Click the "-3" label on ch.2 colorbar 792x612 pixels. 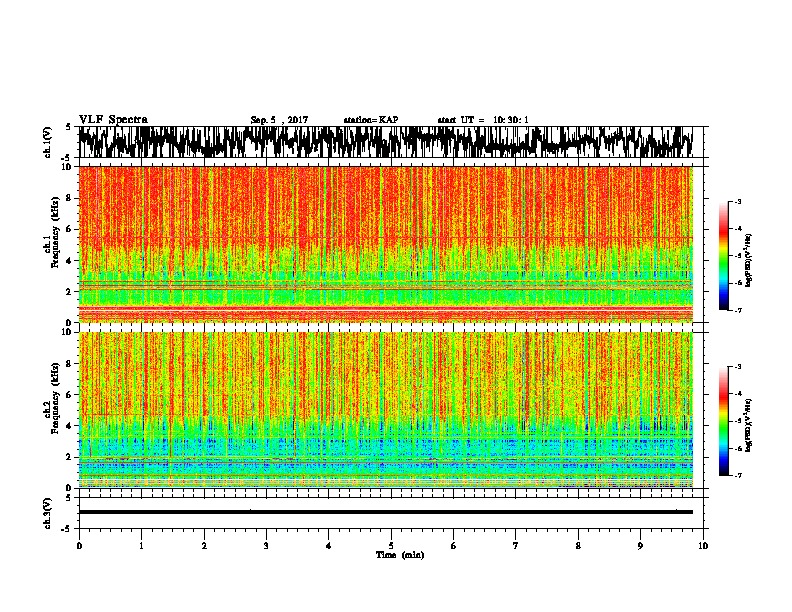[x=737, y=367]
